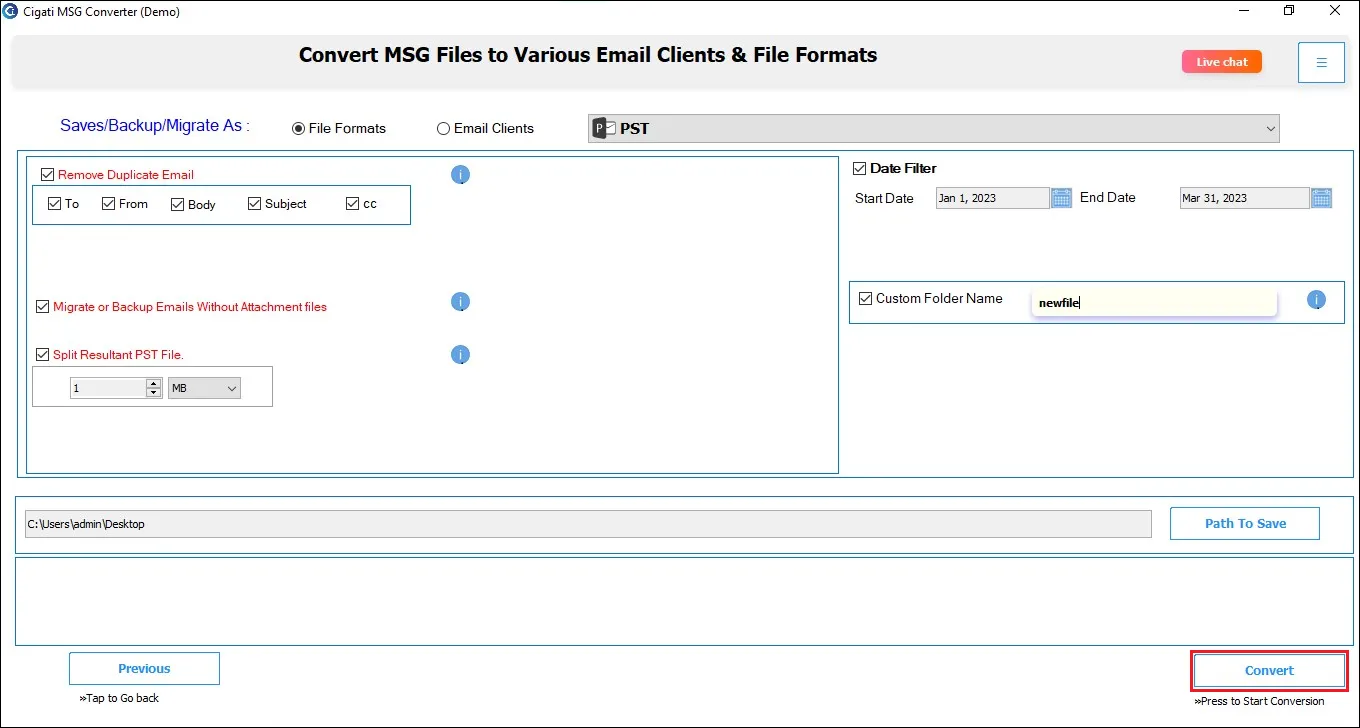The image size is (1360, 728).
Task: Close the Cigati MSG Converter window
Action: pos(1336,11)
